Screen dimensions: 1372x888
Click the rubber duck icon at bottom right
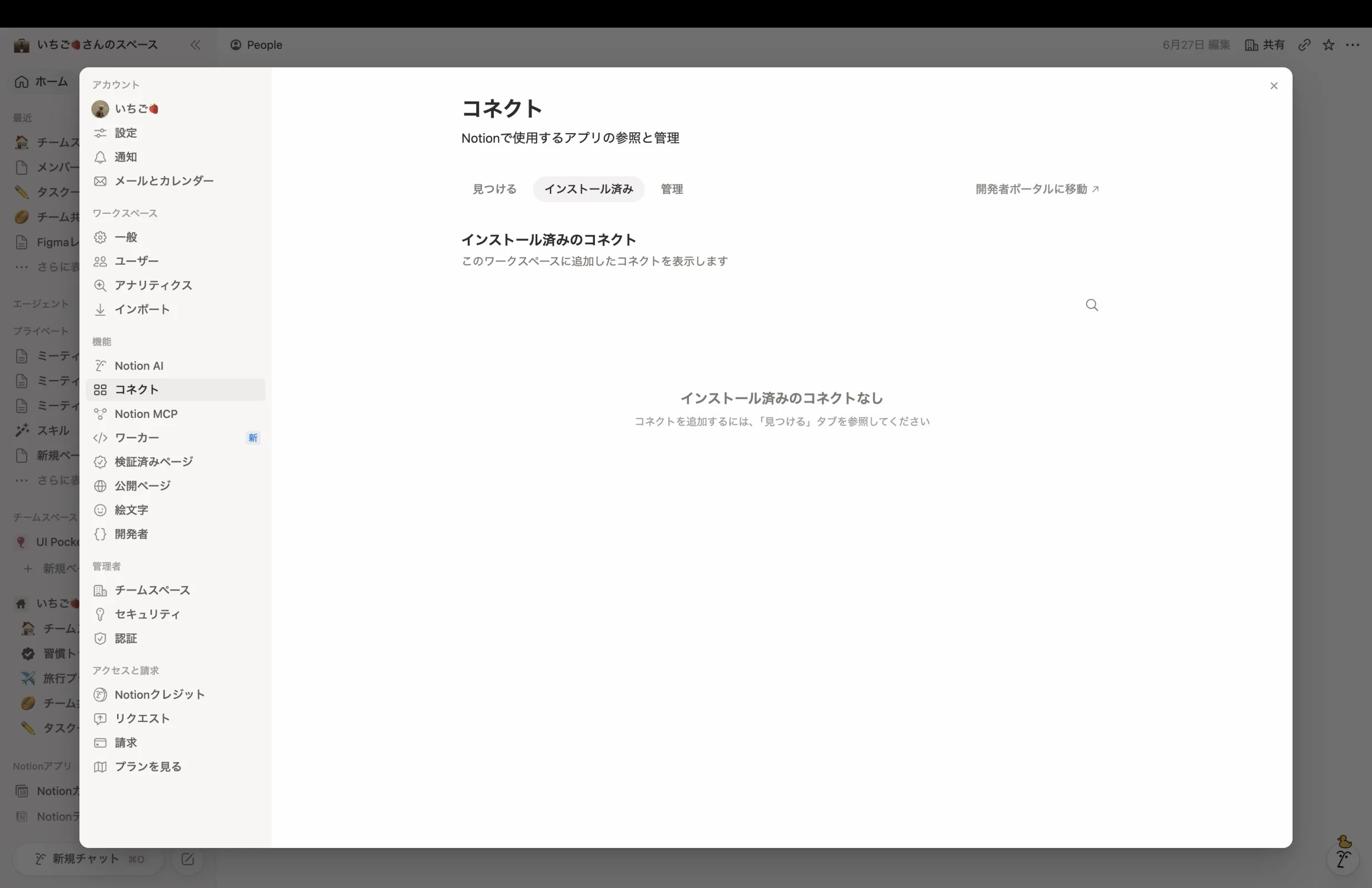click(1345, 841)
